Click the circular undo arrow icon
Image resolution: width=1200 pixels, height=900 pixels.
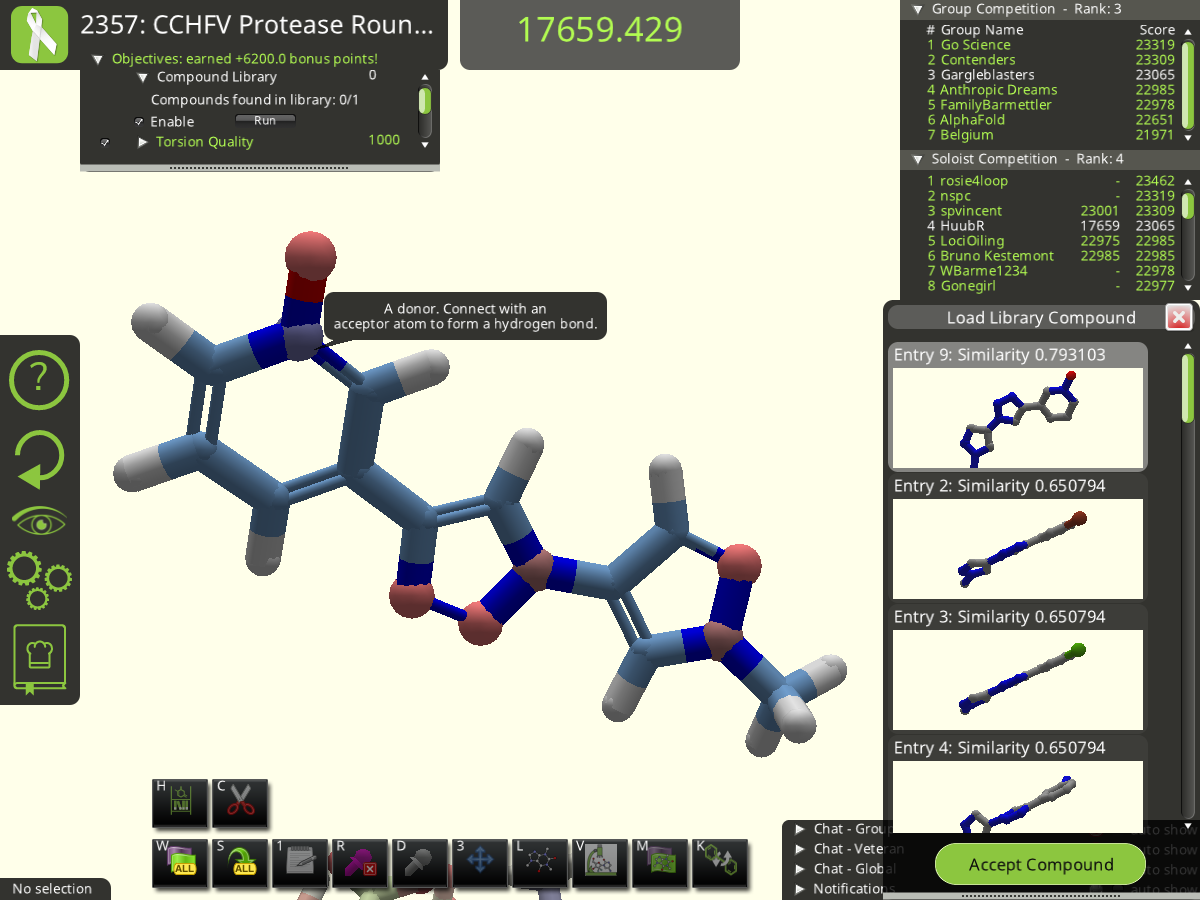39,458
